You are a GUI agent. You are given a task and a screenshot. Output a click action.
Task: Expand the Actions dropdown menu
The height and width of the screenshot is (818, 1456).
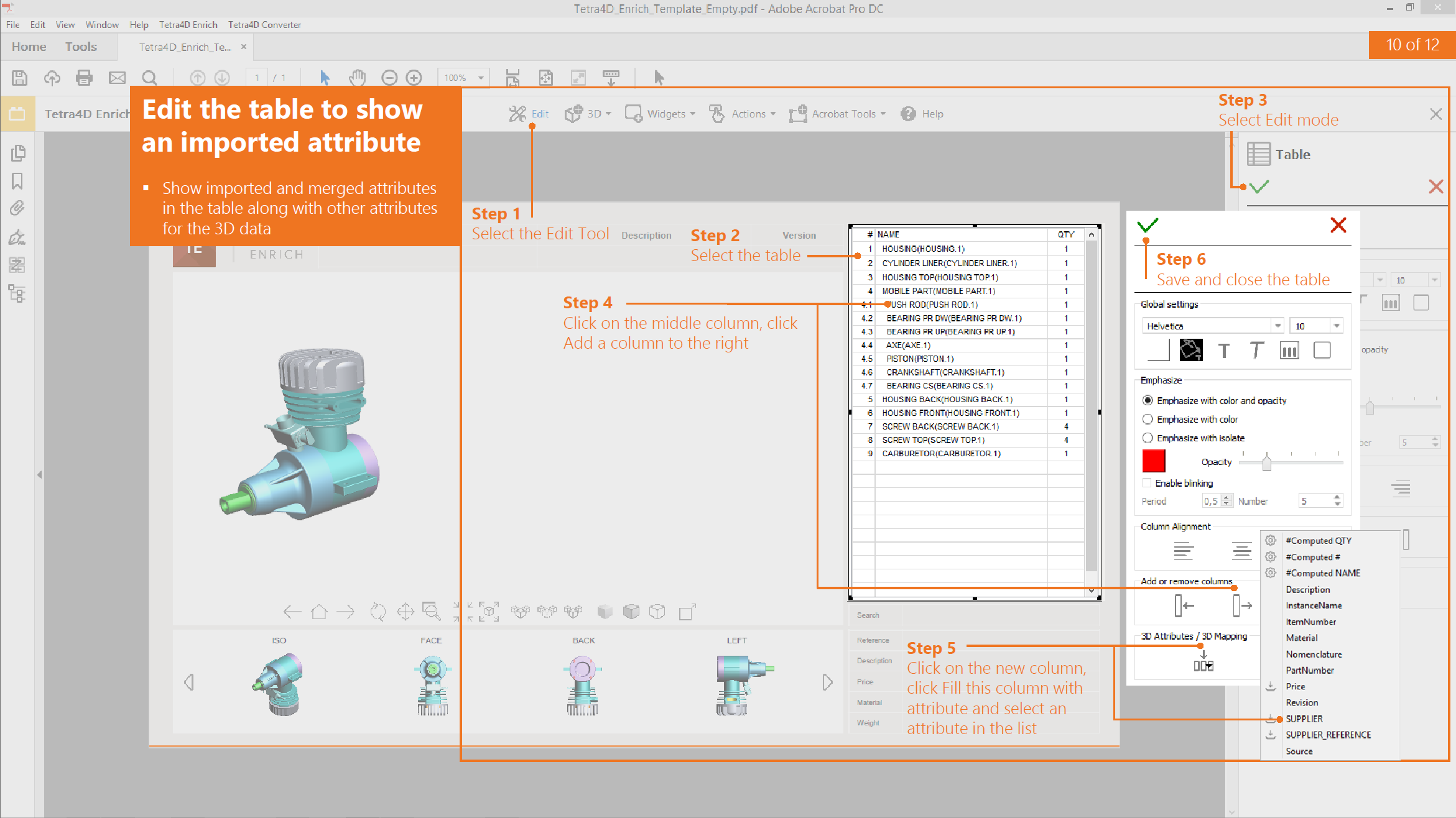(743, 114)
